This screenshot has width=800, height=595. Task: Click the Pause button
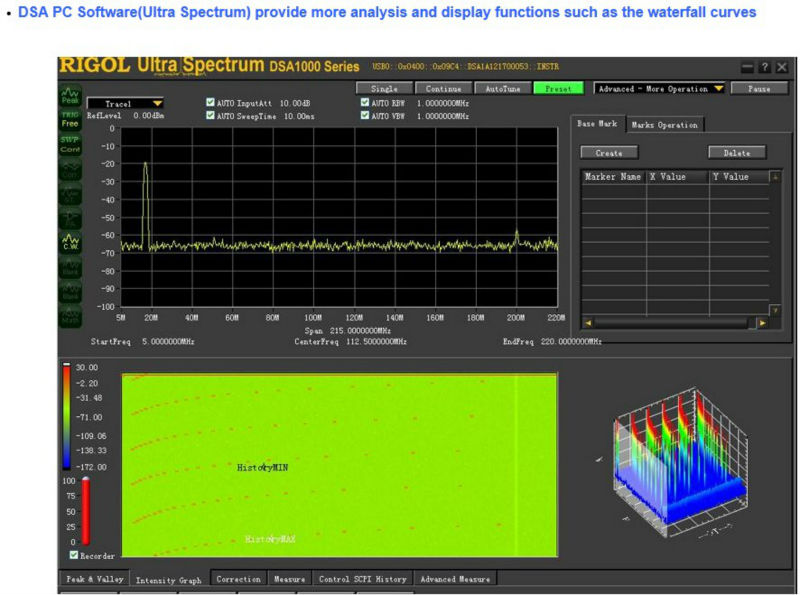[x=759, y=89]
